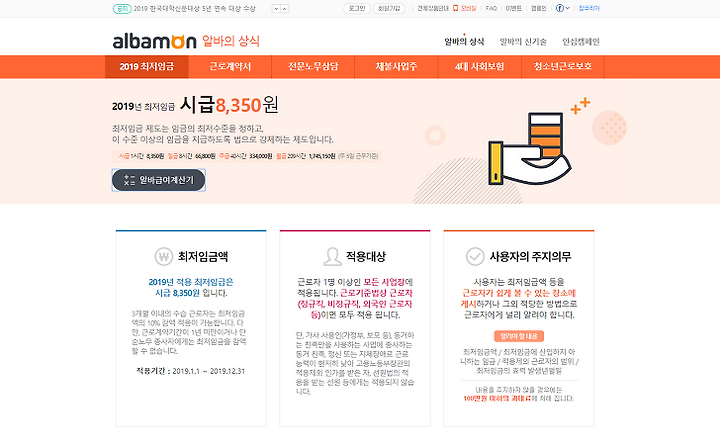The image size is (720, 447).
Task: Open the 근로계약서 tab
Action: pyautogui.click(x=230, y=67)
